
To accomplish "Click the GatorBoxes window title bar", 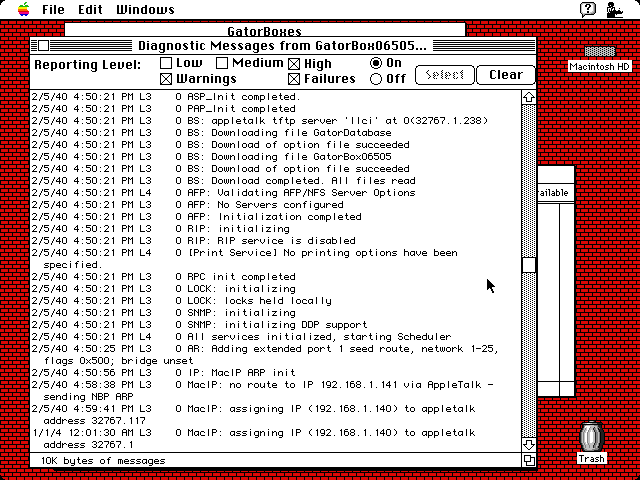I will [x=264, y=31].
